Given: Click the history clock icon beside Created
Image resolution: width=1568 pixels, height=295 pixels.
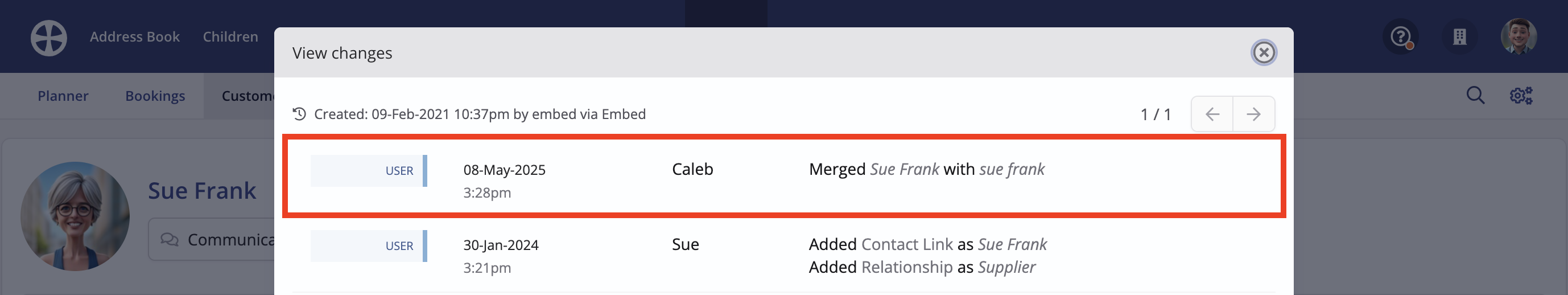Looking at the screenshot, I should [x=299, y=114].
